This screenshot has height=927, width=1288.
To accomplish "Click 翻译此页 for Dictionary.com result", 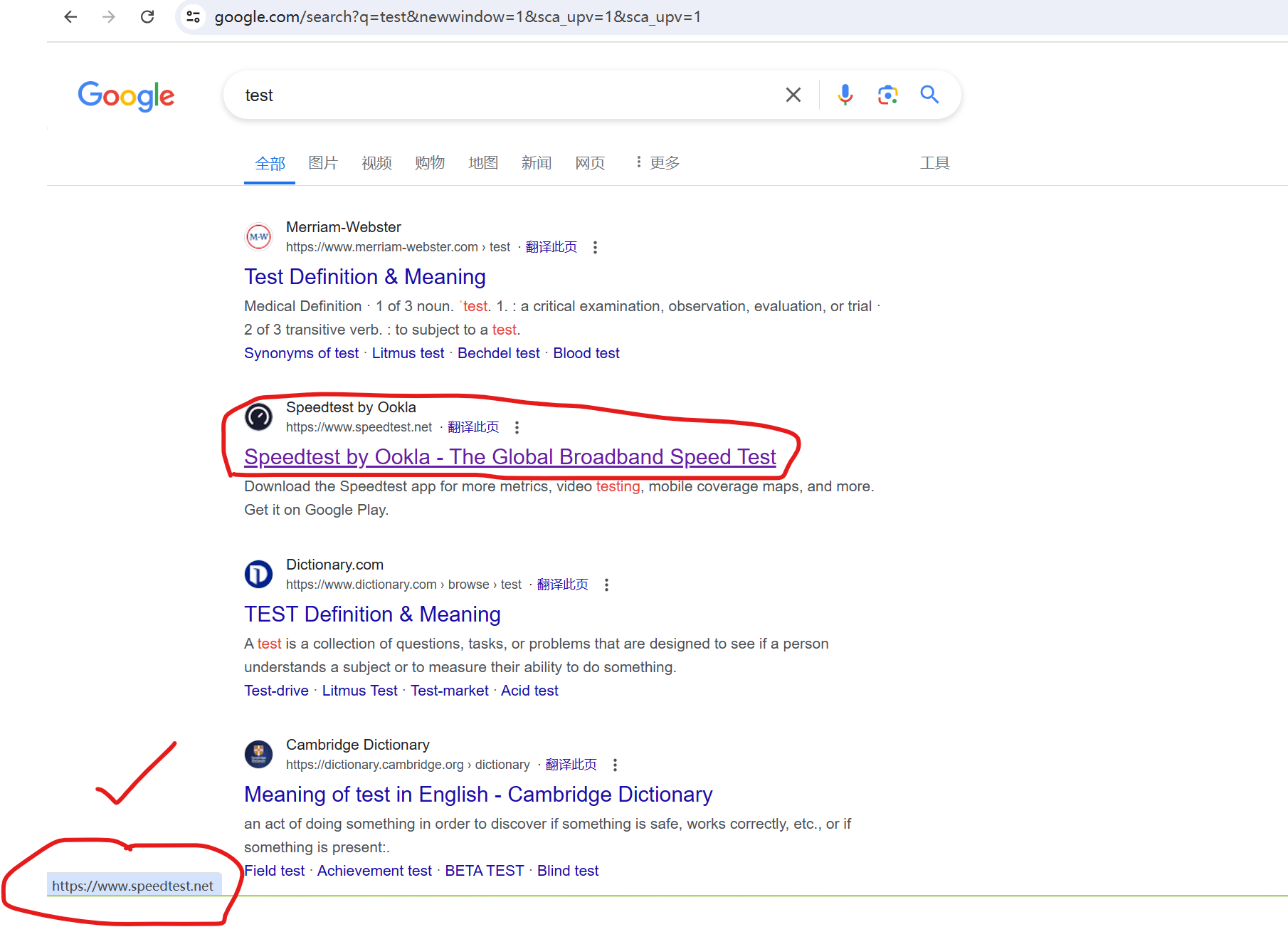I will pos(563,585).
